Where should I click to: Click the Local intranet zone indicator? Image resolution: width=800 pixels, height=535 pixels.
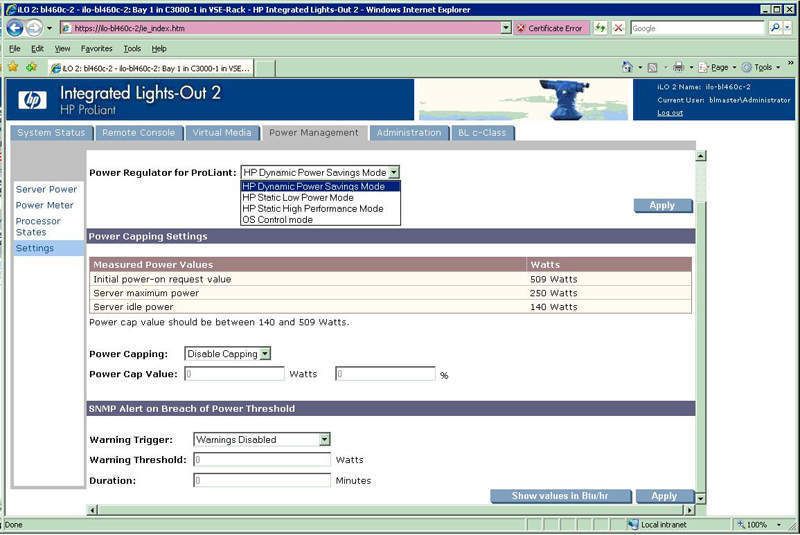click(x=658, y=524)
